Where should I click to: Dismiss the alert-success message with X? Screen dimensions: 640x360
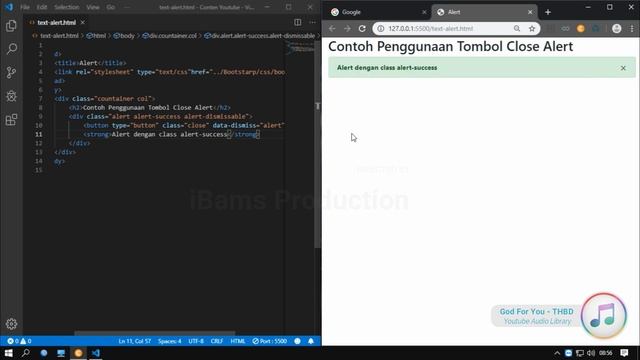(623, 68)
